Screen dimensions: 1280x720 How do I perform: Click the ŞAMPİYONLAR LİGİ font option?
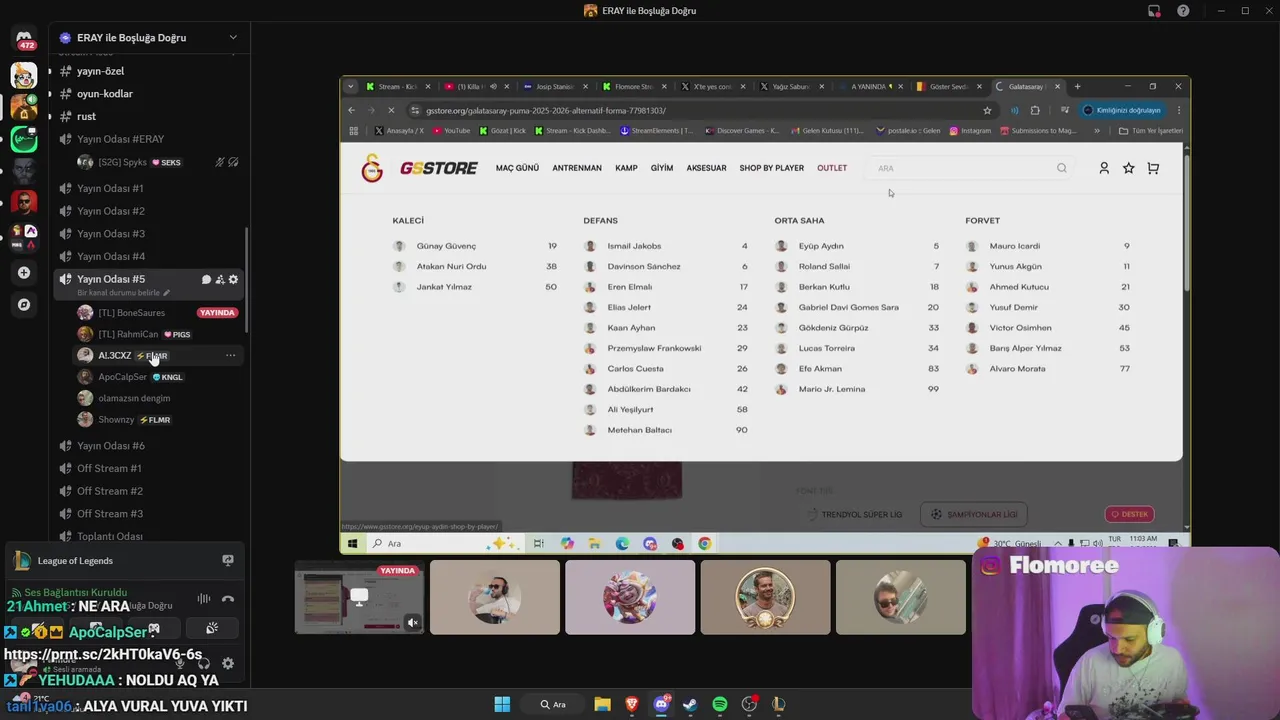974,514
